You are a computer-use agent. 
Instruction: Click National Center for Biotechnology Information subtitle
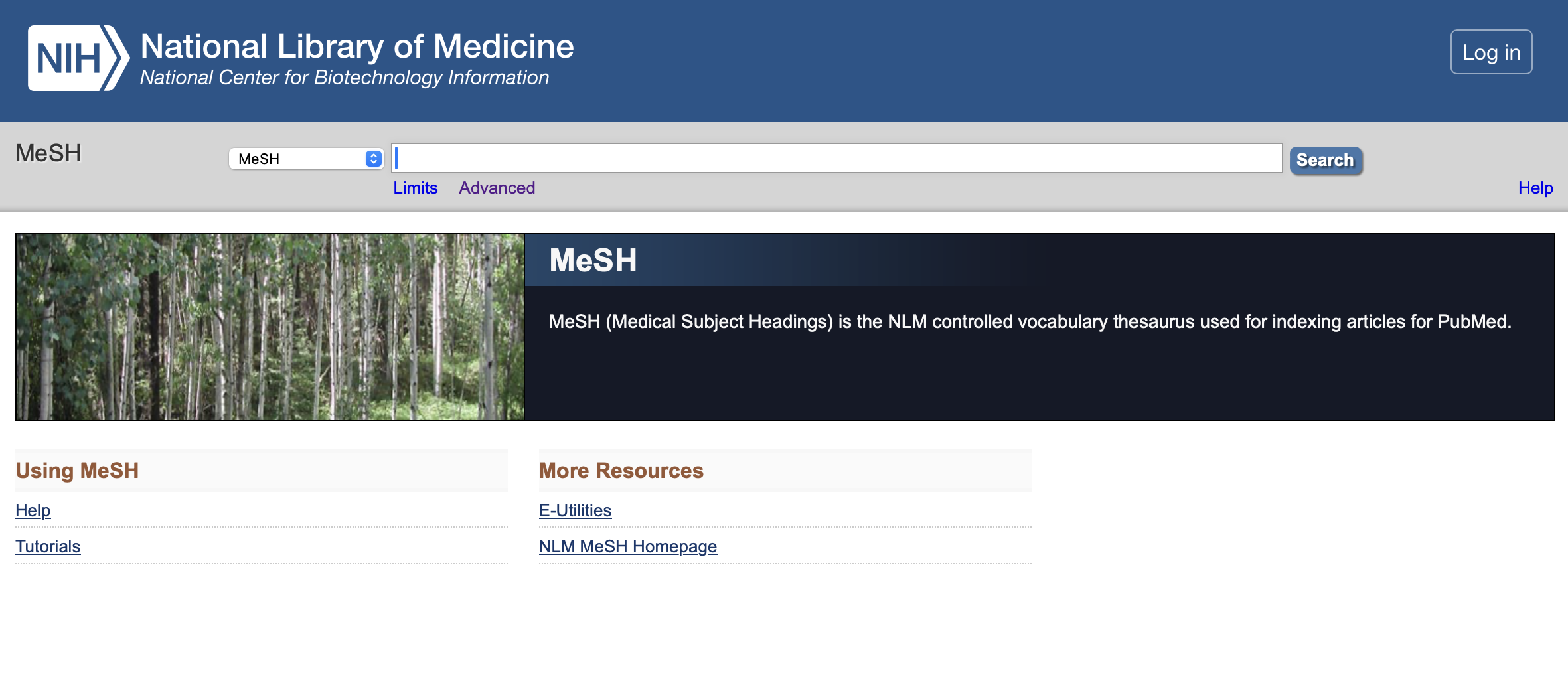coord(344,78)
